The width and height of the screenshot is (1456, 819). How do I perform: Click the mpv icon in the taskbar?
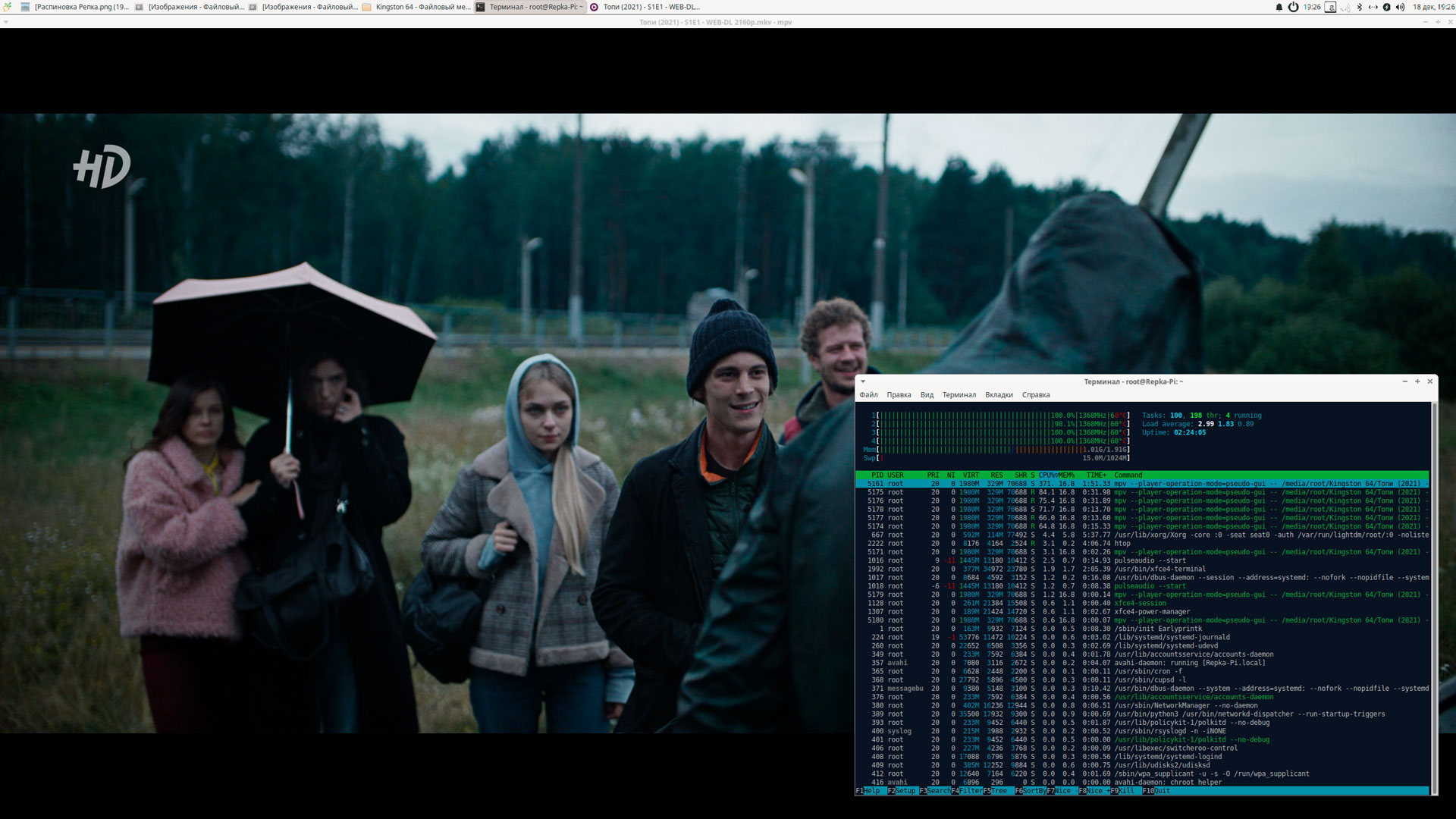pos(594,7)
